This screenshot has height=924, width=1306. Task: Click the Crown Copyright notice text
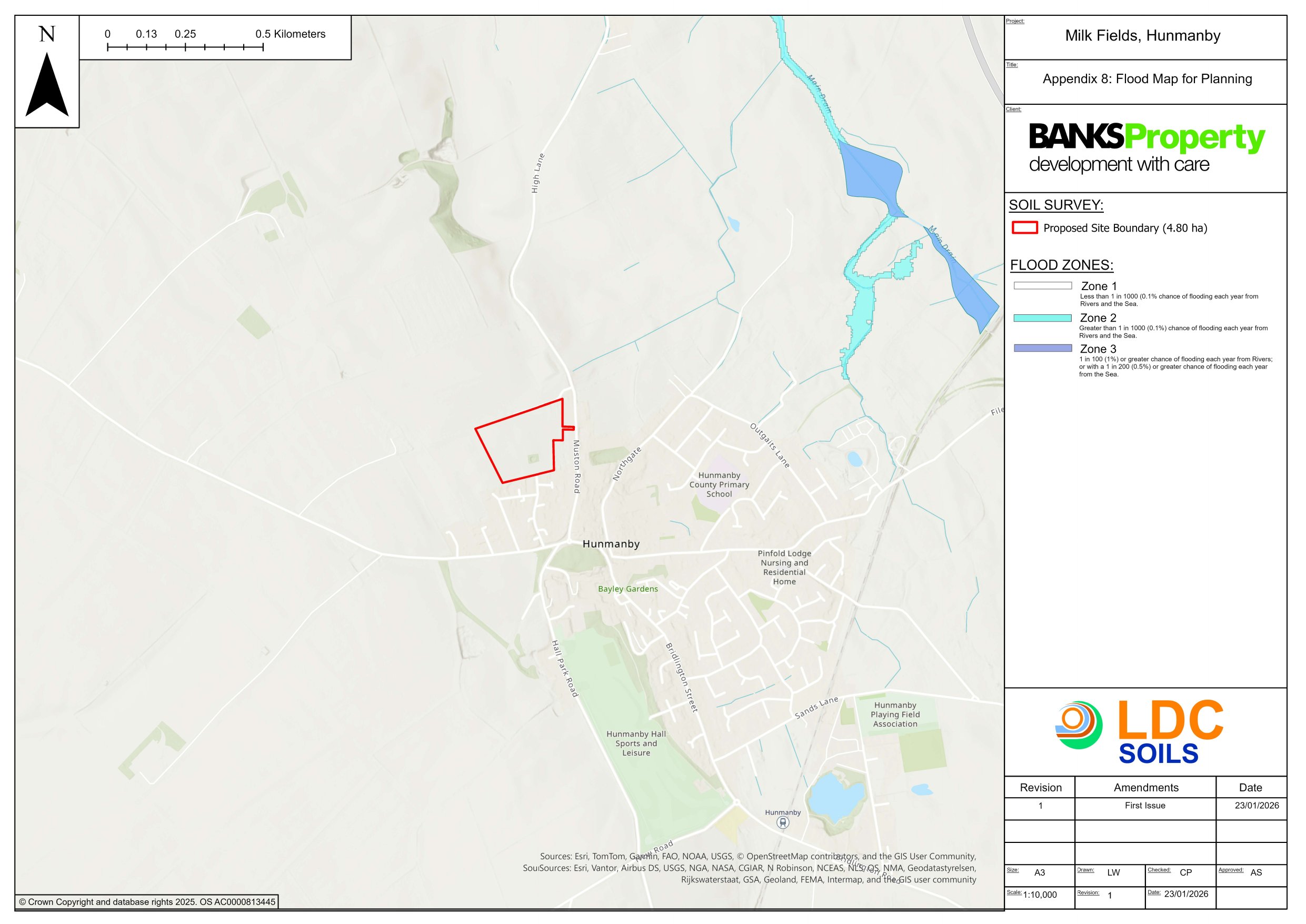click(147, 902)
